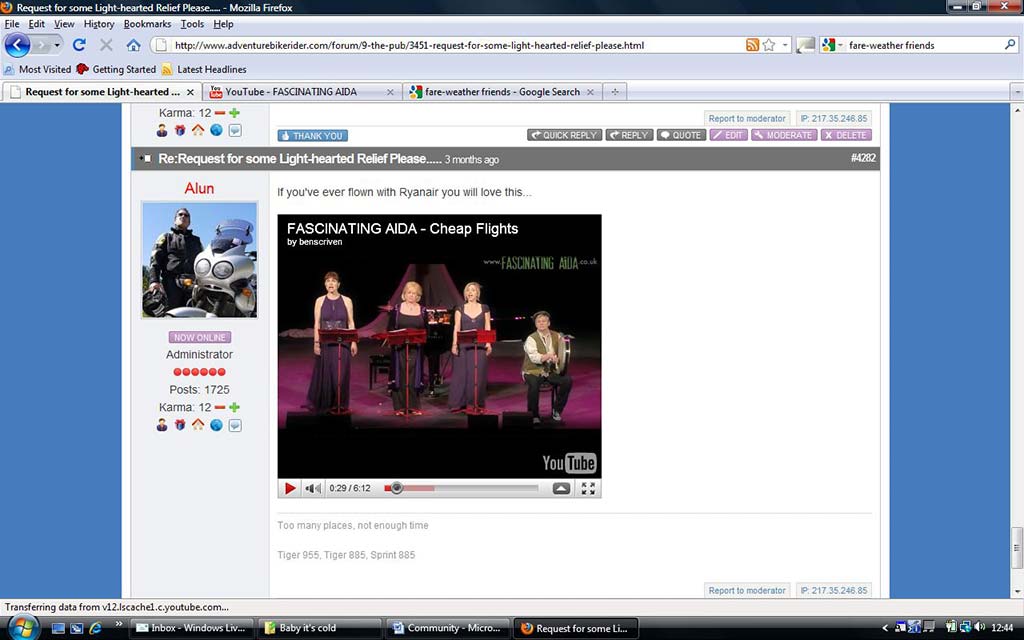Switch to the fare-weather friends Google Search tab

coord(502,92)
